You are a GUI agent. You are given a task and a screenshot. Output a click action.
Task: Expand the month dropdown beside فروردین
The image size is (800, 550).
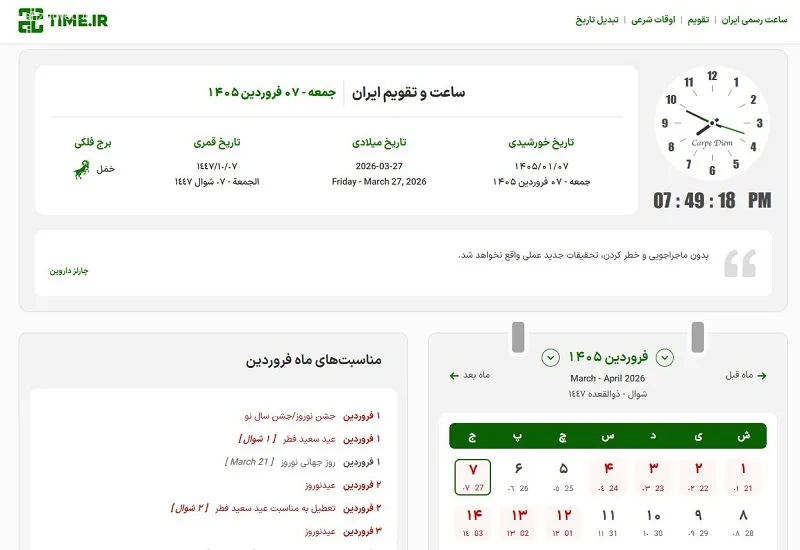pos(664,358)
